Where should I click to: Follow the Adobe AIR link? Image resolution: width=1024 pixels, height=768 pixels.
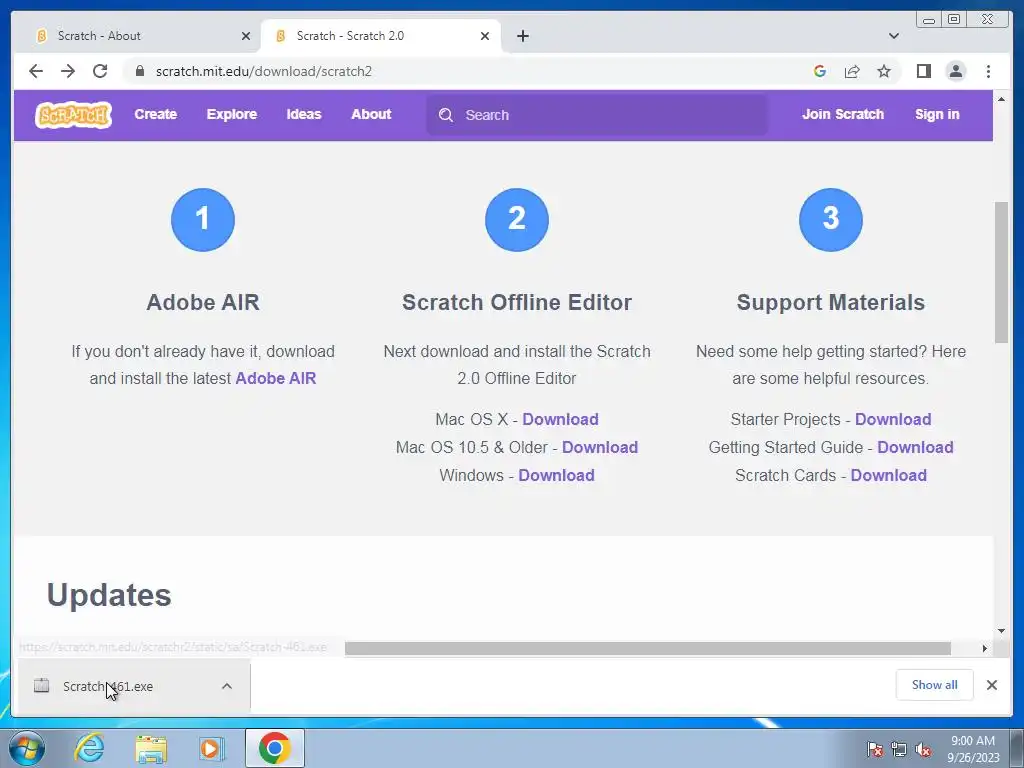pos(276,378)
